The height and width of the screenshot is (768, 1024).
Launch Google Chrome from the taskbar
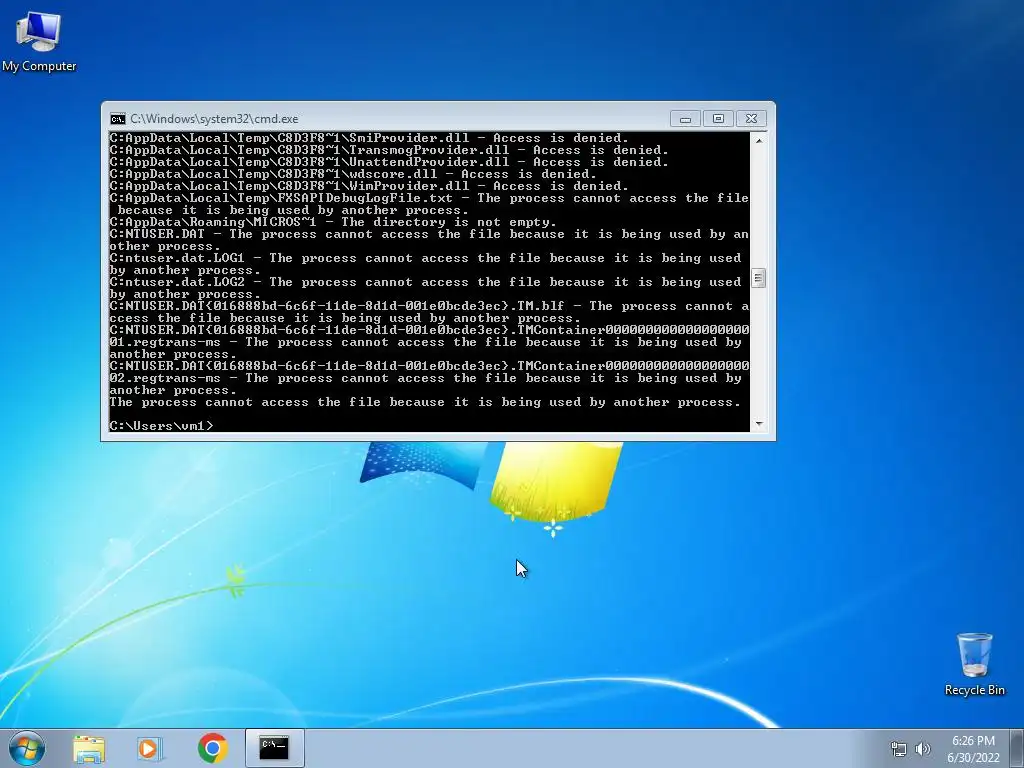pyautogui.click(x=212, y=748)
